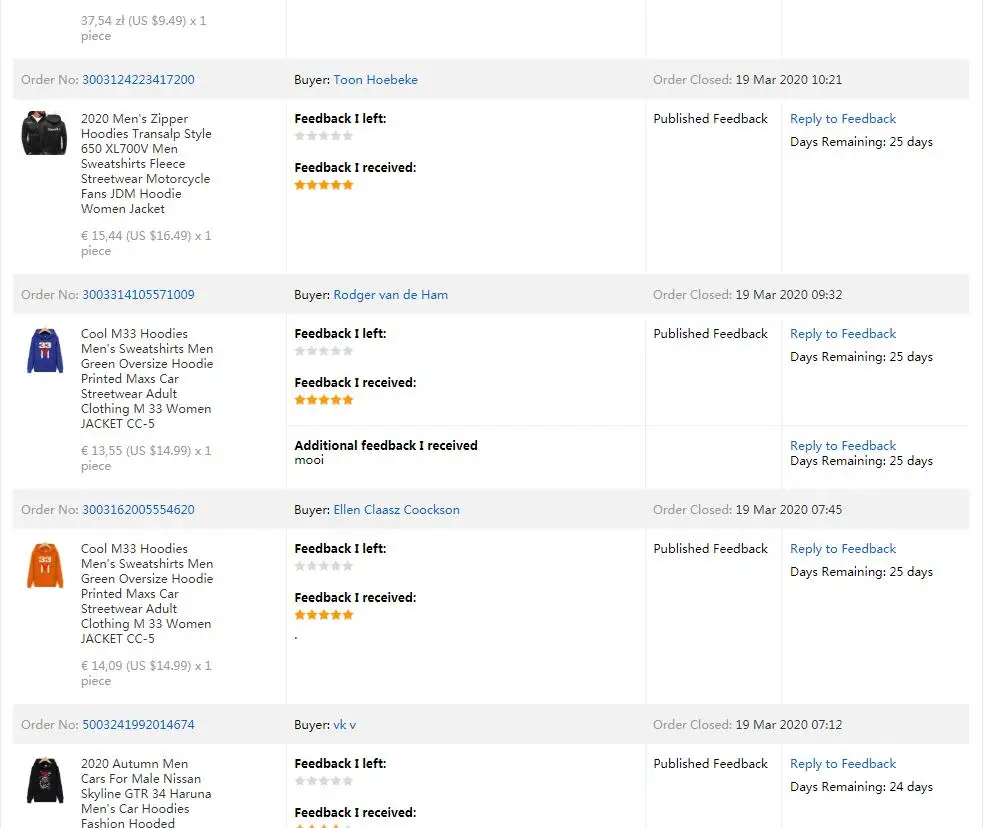Reply to Feedback for Toon Hoebeke's order
The height and width of the screenshot is (828, 983).
point(842,119)
